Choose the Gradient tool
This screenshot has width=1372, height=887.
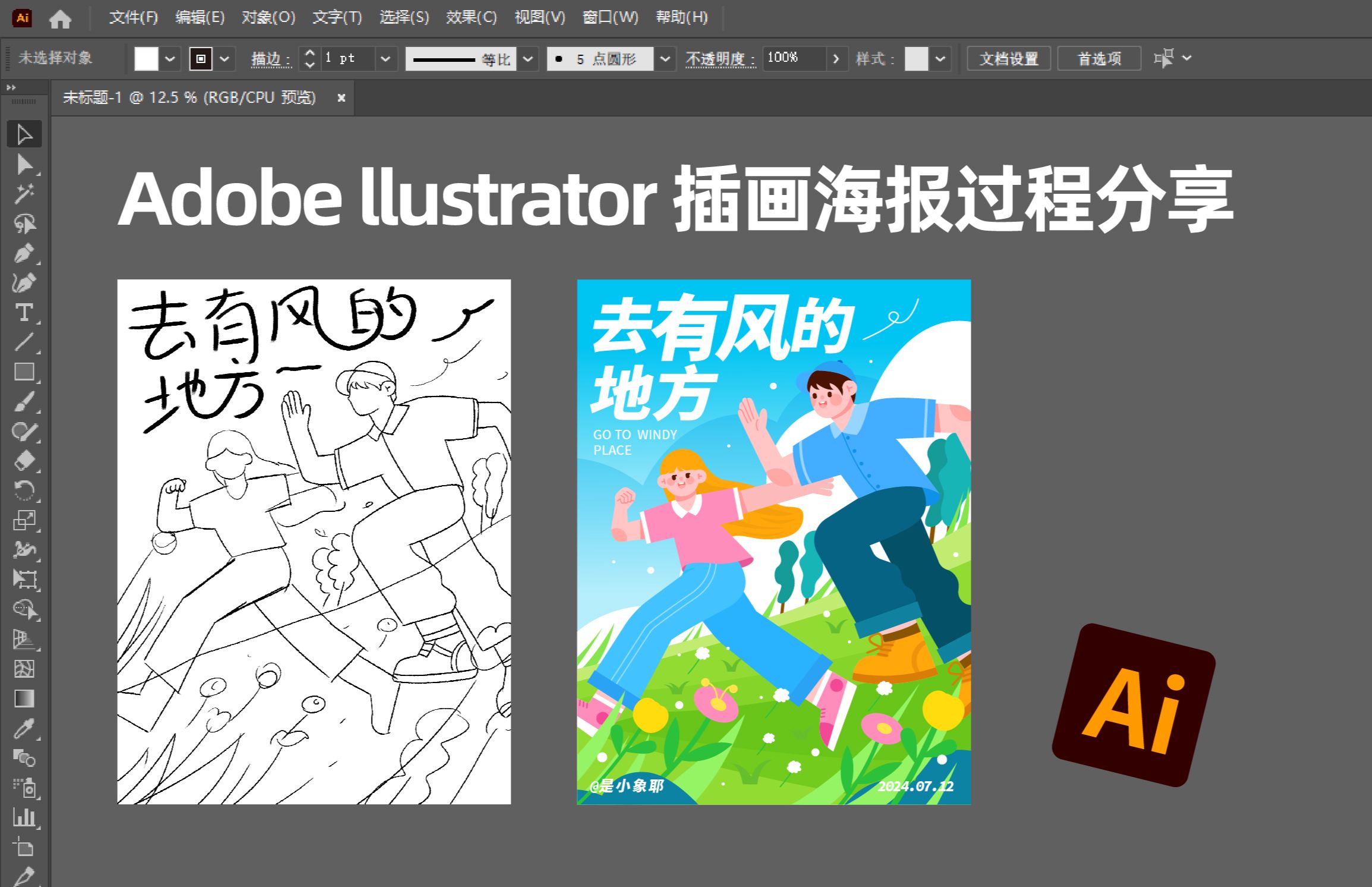click(24, 699)
